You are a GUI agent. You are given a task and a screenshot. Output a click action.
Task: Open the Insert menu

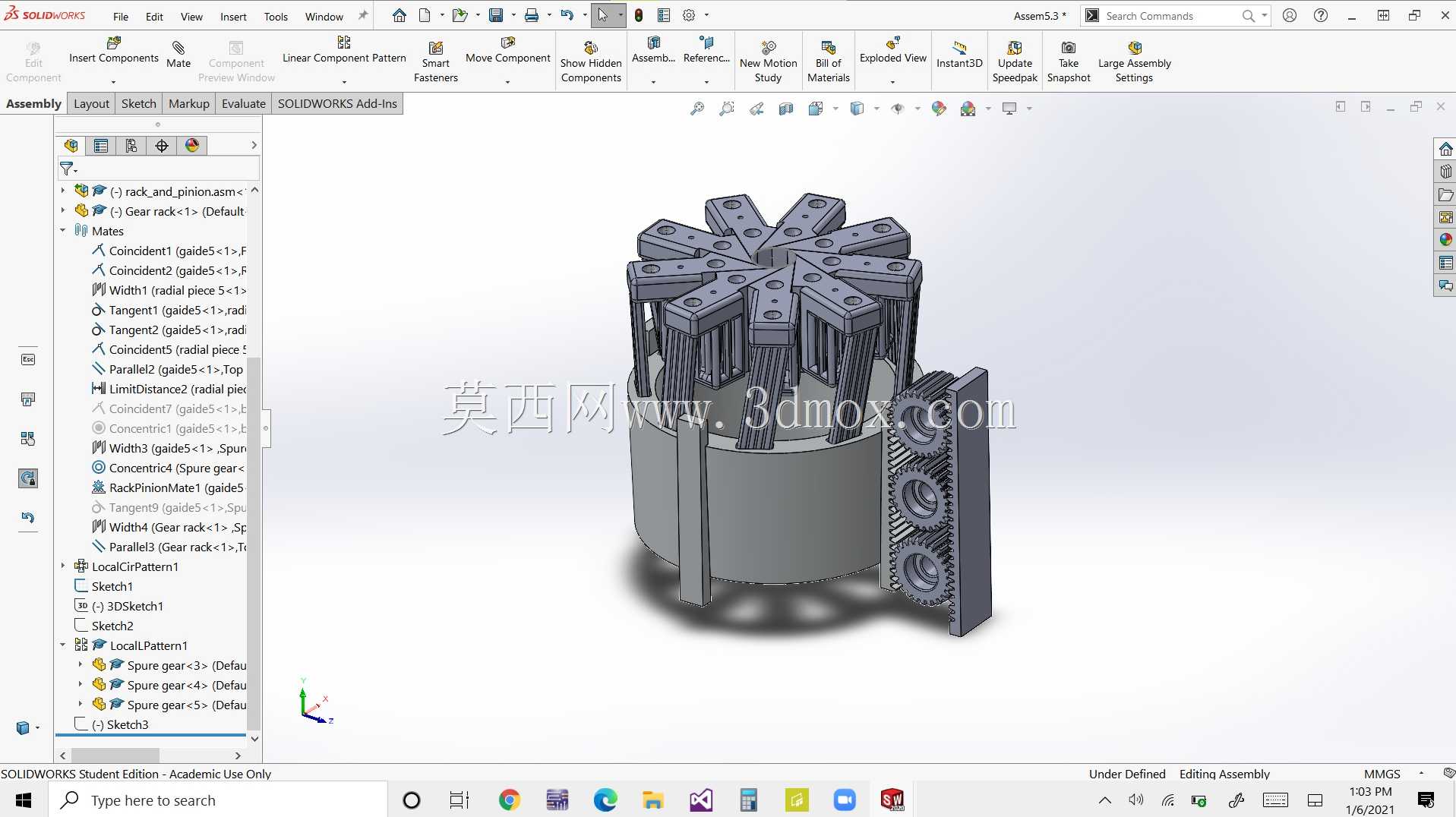coord(233,16)
